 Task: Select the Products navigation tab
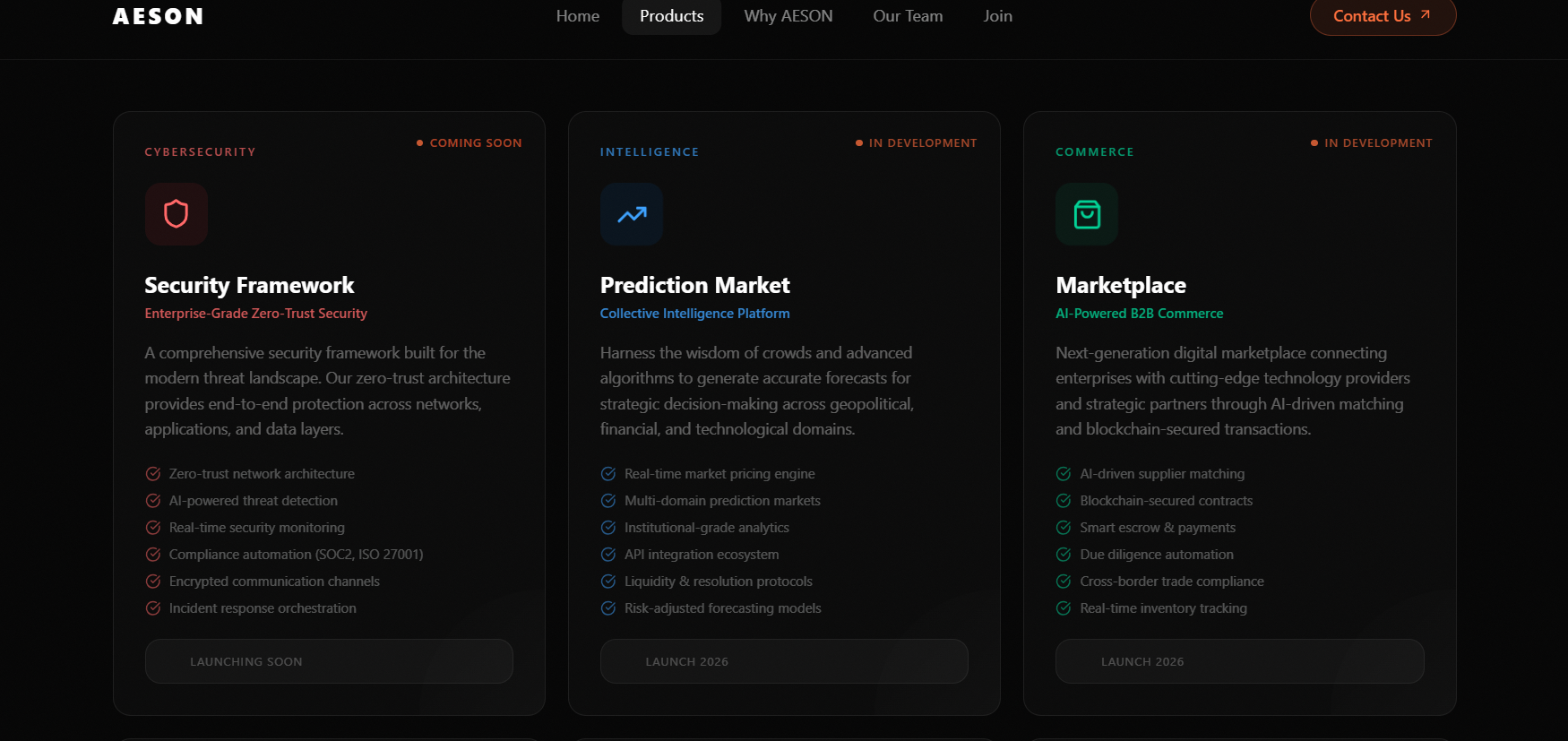click(x=672, y=16)
